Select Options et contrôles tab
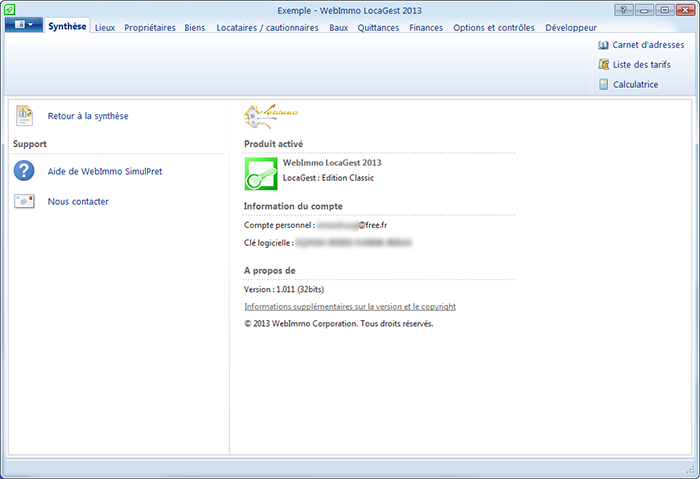The height and width of the screenshot is (479, 700). (494, 28)
